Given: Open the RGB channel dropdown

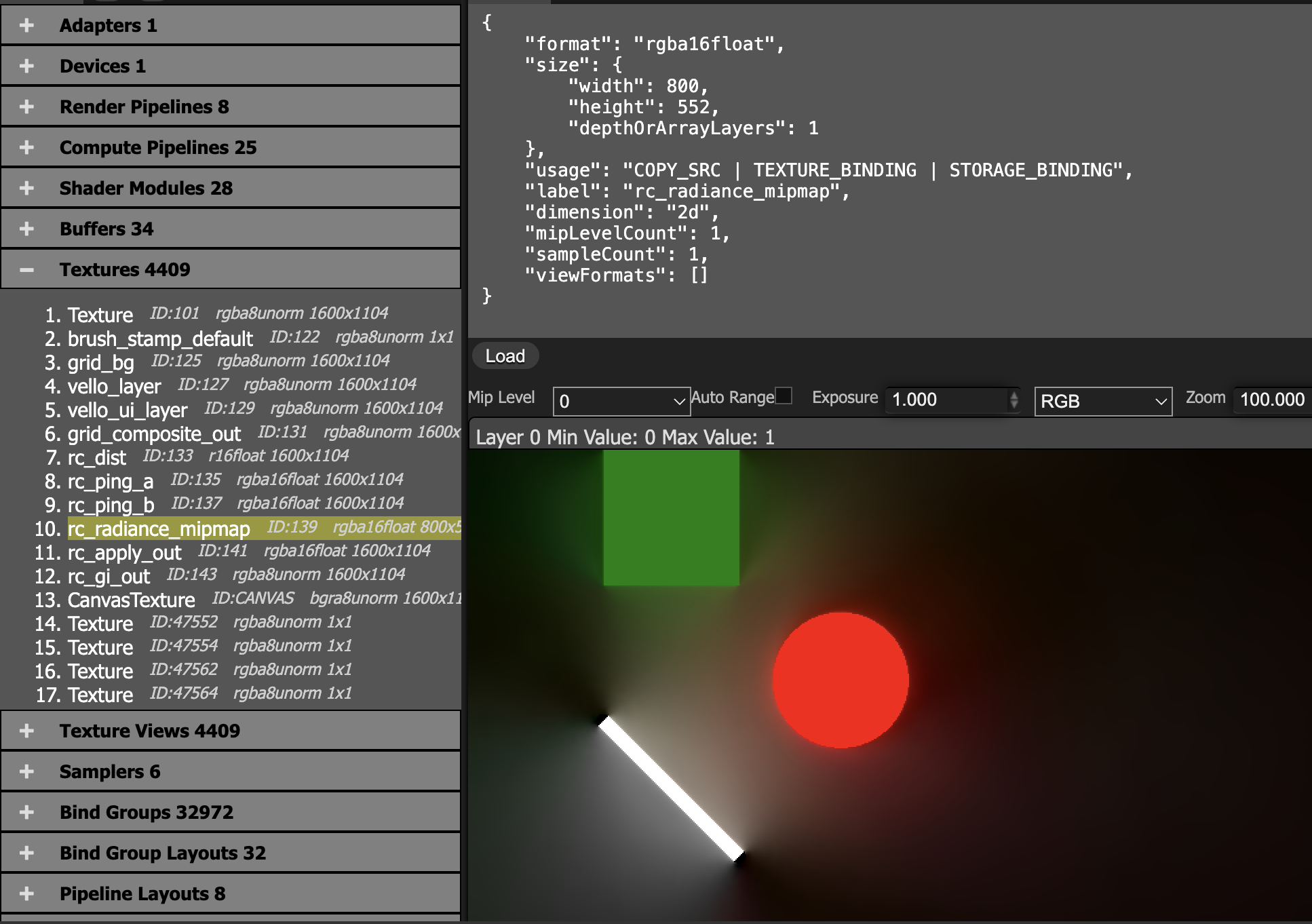Looking at the screenshot, I should pos(1102,401).
